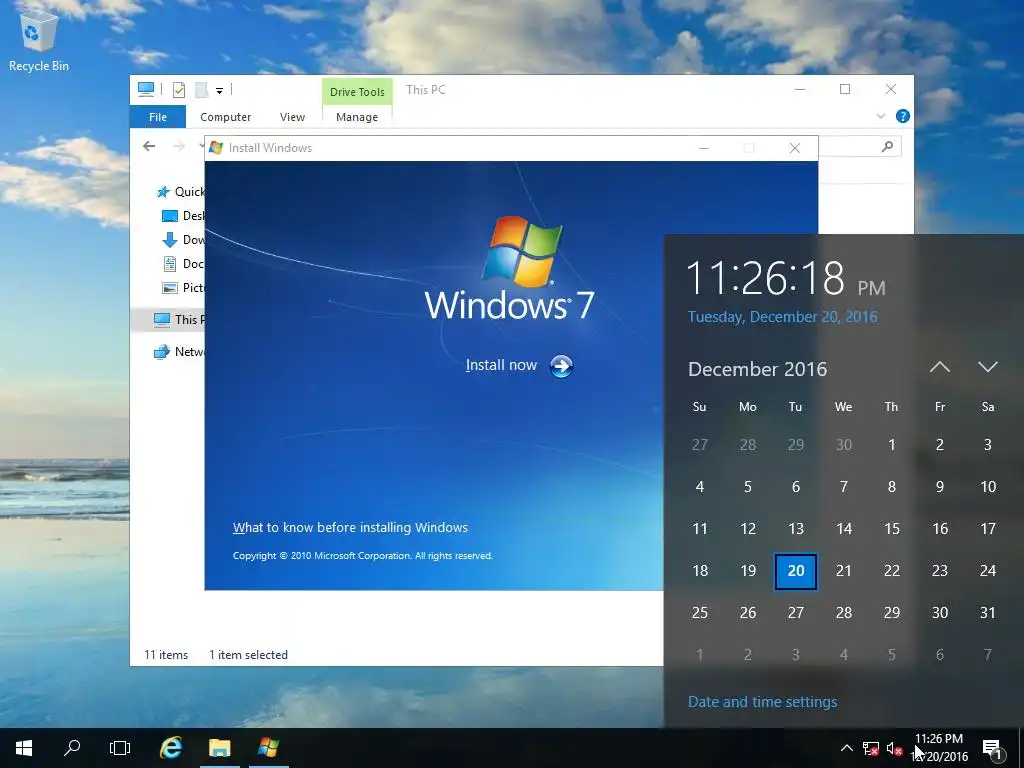
Task: Click the Tuesday, December 20, 2016 date link
Action: point(782,317)
